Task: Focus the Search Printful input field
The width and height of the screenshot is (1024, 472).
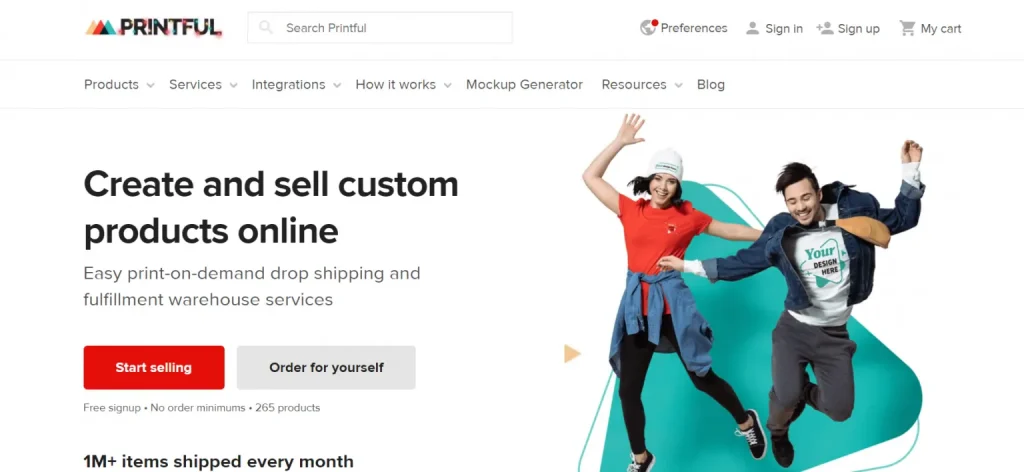Action: coord(379,27)
